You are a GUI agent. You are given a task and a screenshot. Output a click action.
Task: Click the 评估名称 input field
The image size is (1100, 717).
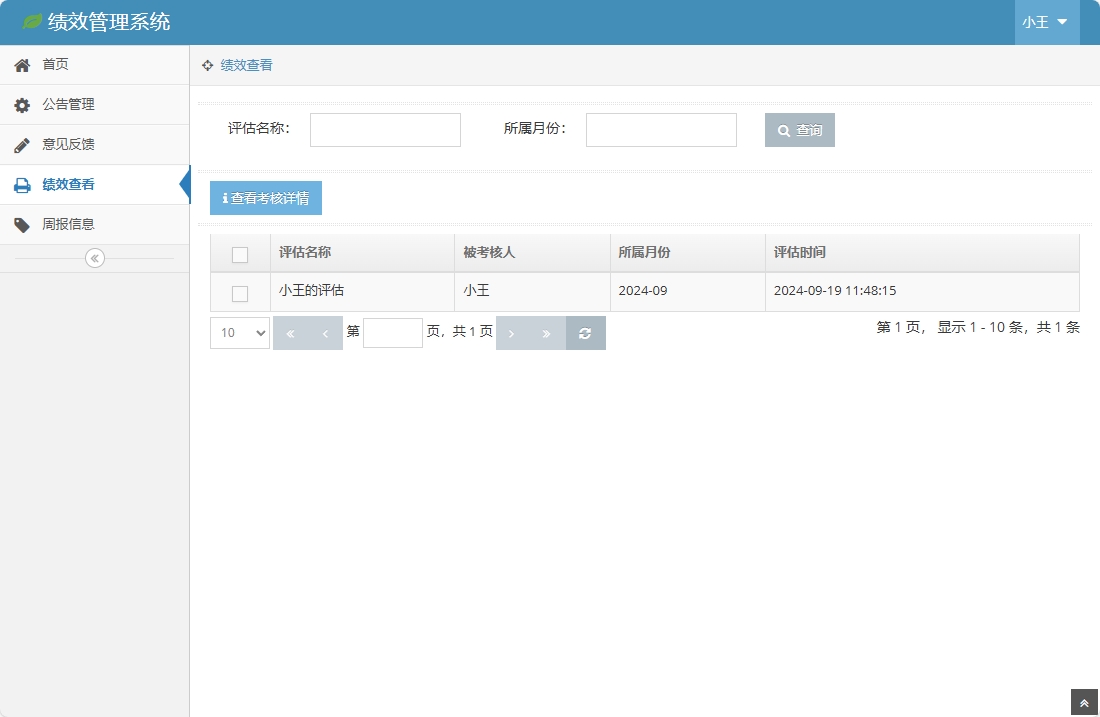385,129
